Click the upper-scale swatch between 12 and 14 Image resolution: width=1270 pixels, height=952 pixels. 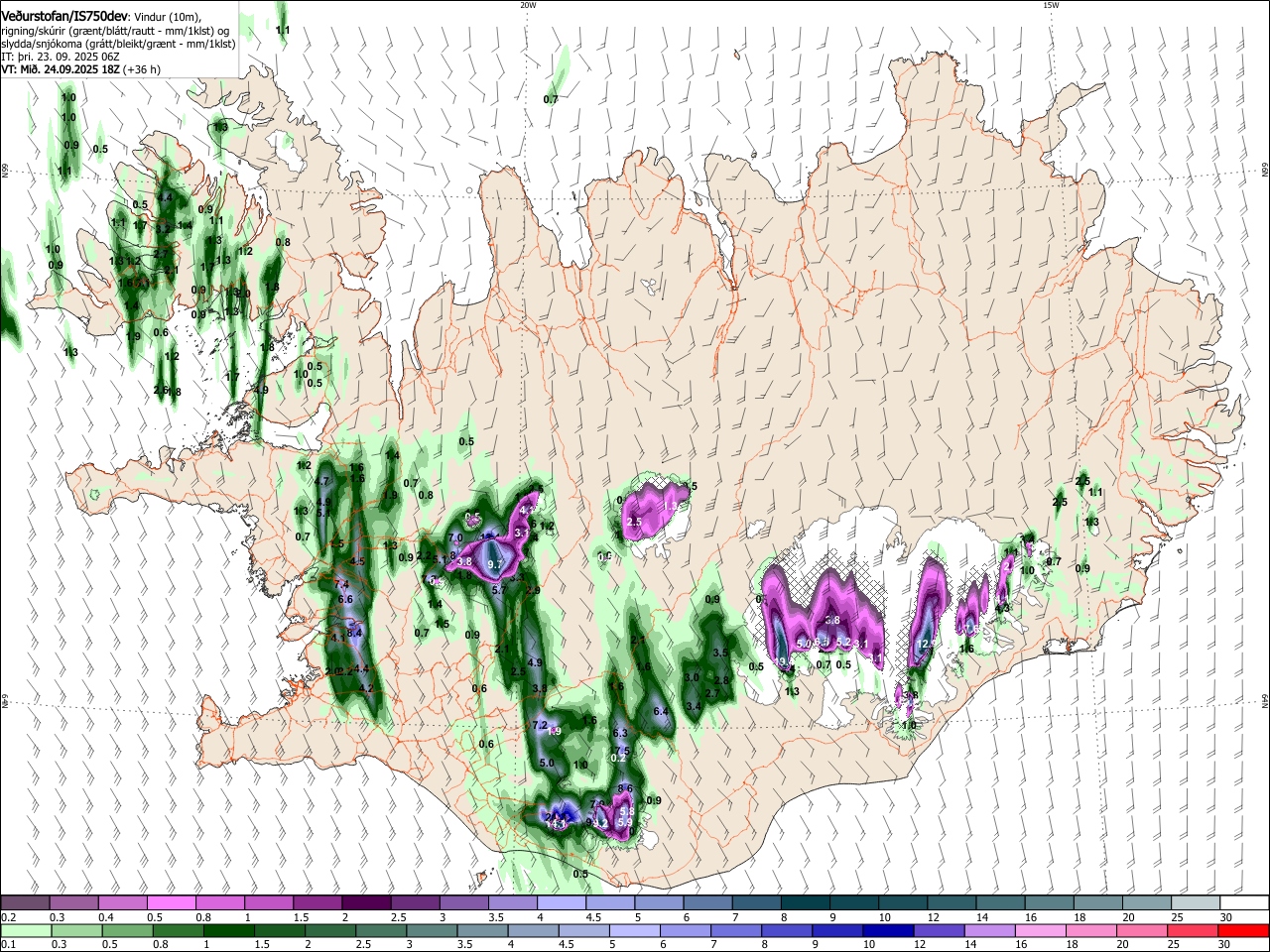[951, 903]
